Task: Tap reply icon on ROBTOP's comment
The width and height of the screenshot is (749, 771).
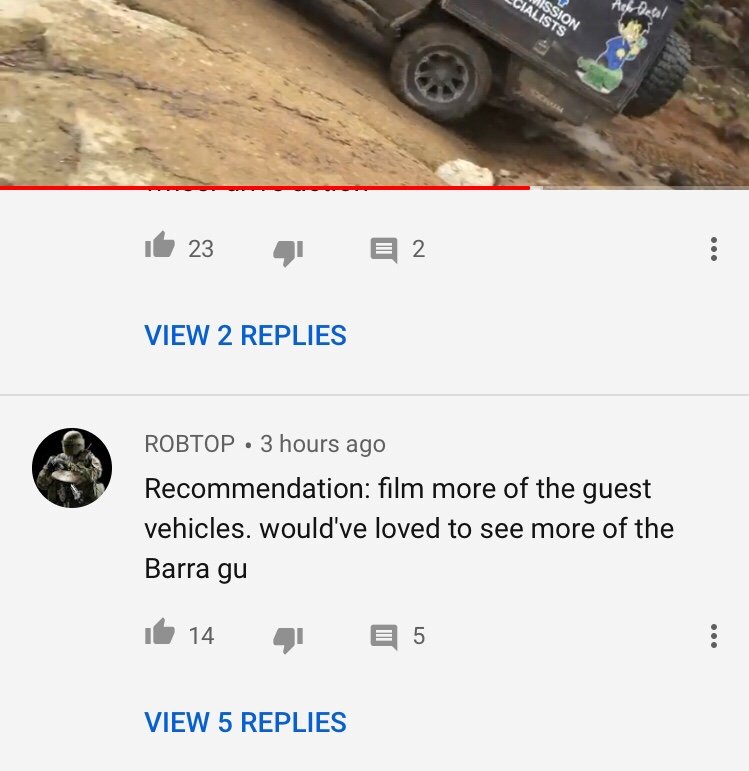Action: [384, 637]
